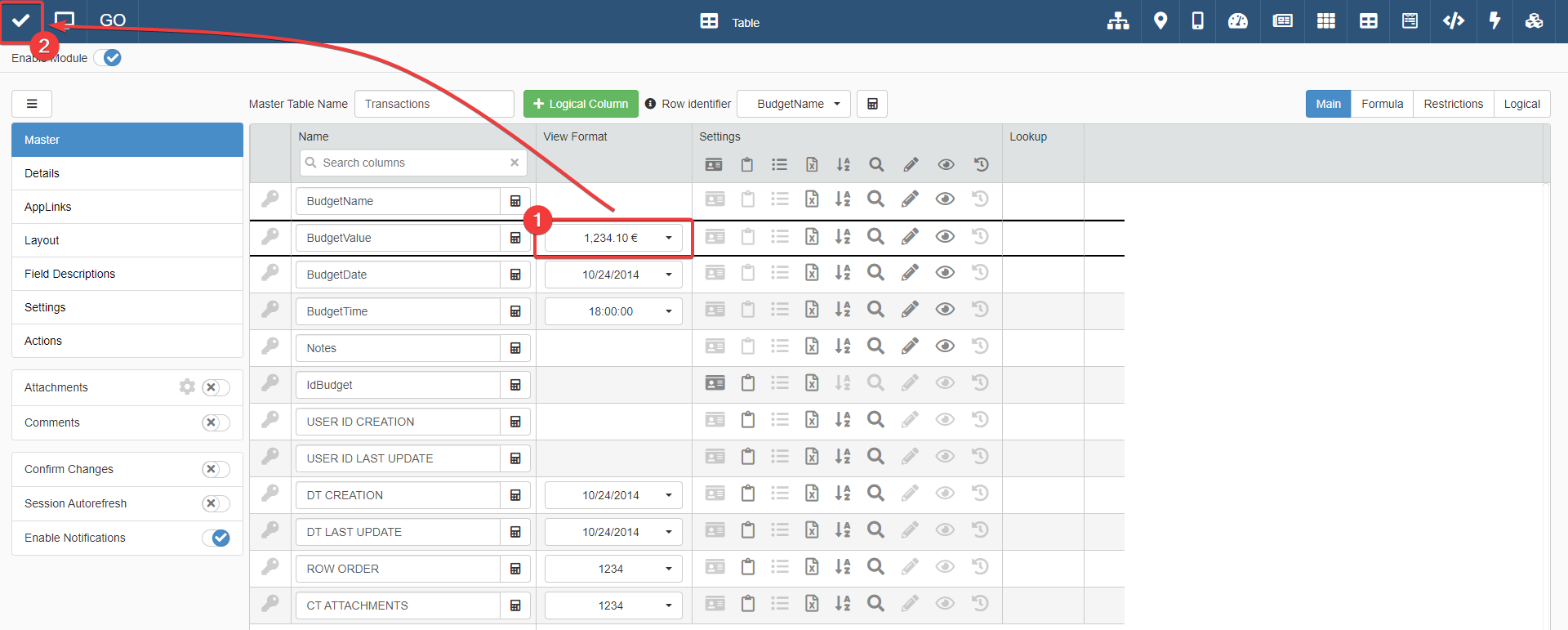
Task: Switch to the Formula tab
Action: pos(1382,104)
